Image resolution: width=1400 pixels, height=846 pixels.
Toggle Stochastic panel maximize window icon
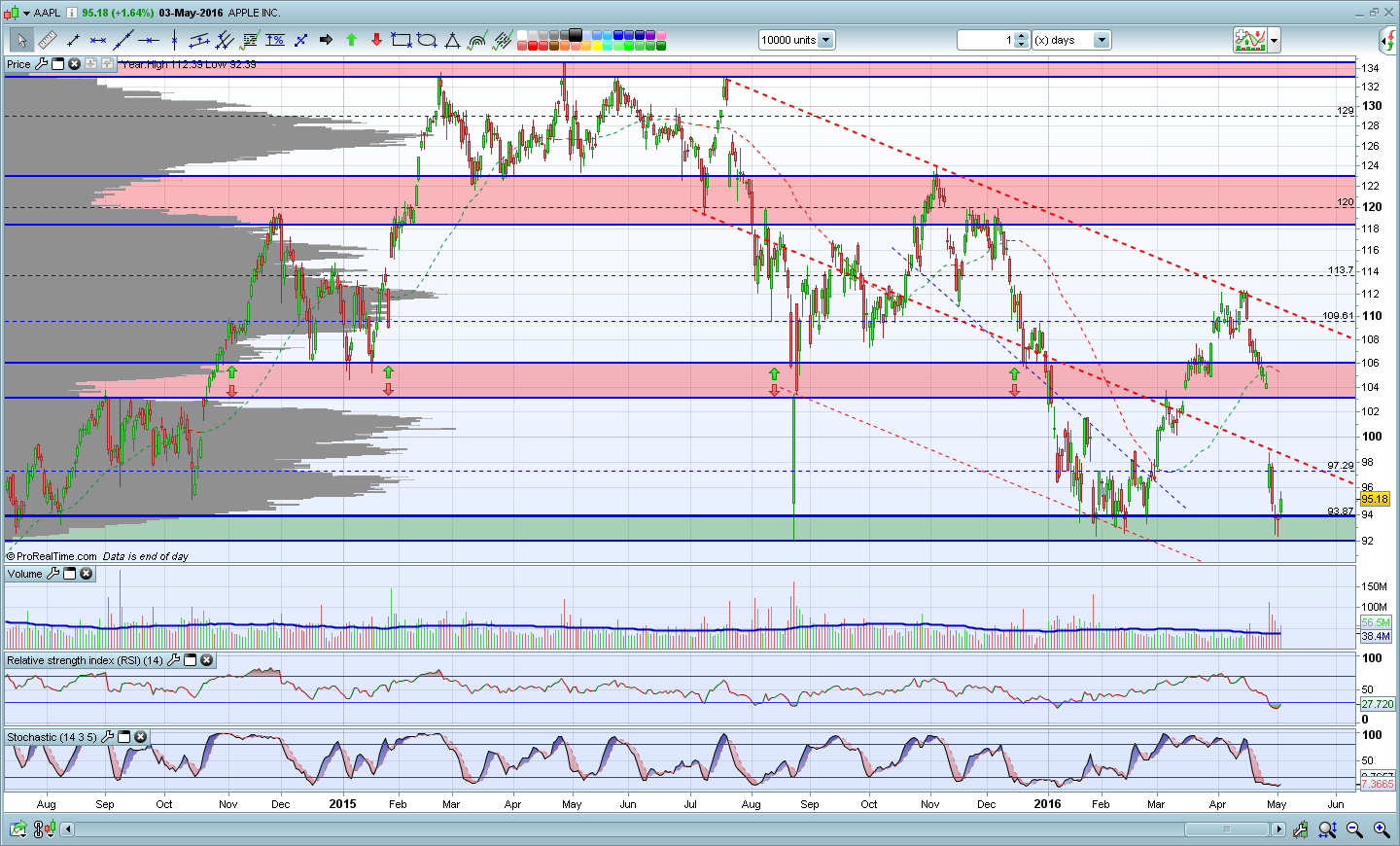pos(124,737)
